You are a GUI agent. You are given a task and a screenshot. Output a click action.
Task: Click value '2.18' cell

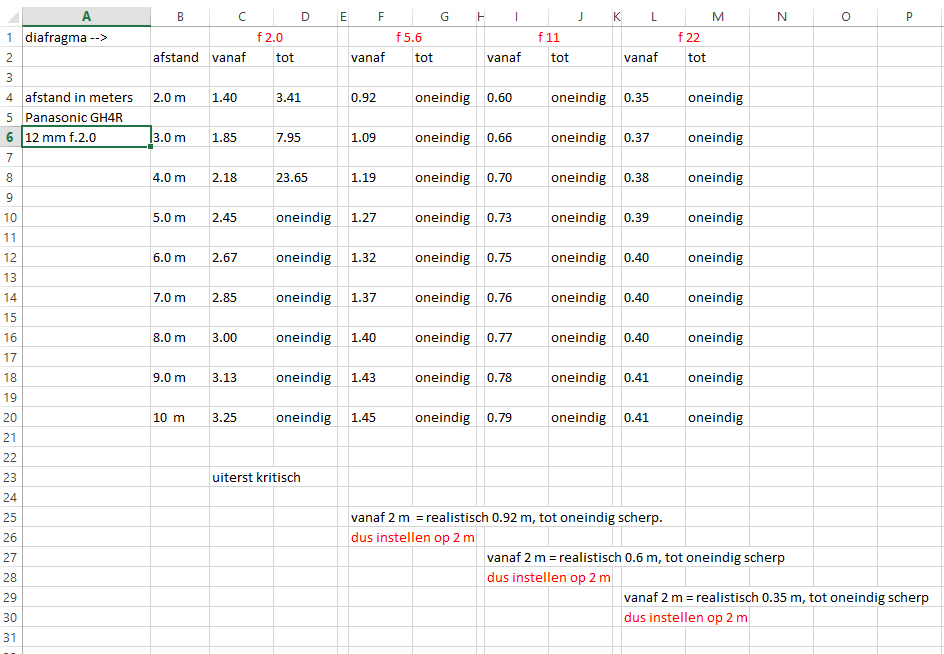pyautogui.click(x=241, y=178)
